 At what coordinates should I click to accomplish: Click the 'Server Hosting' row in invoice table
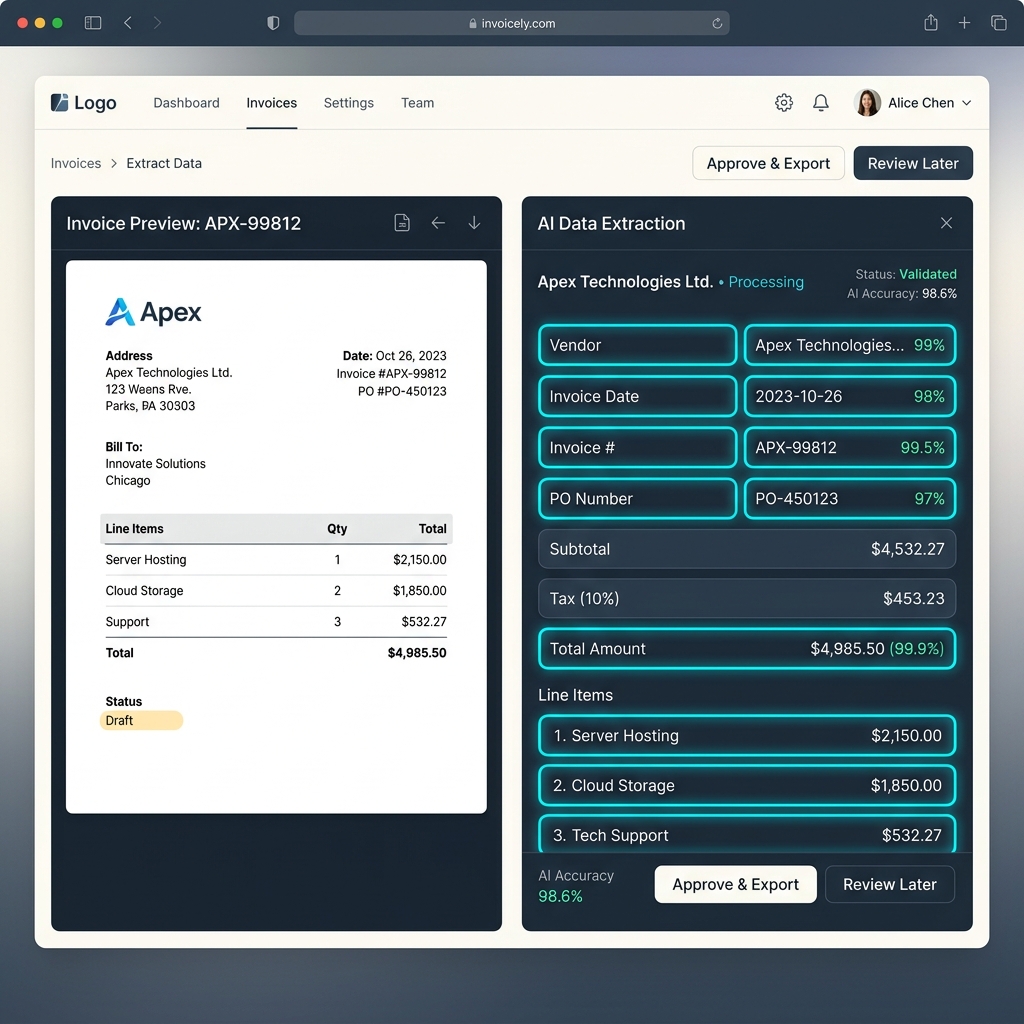point(276,560)
